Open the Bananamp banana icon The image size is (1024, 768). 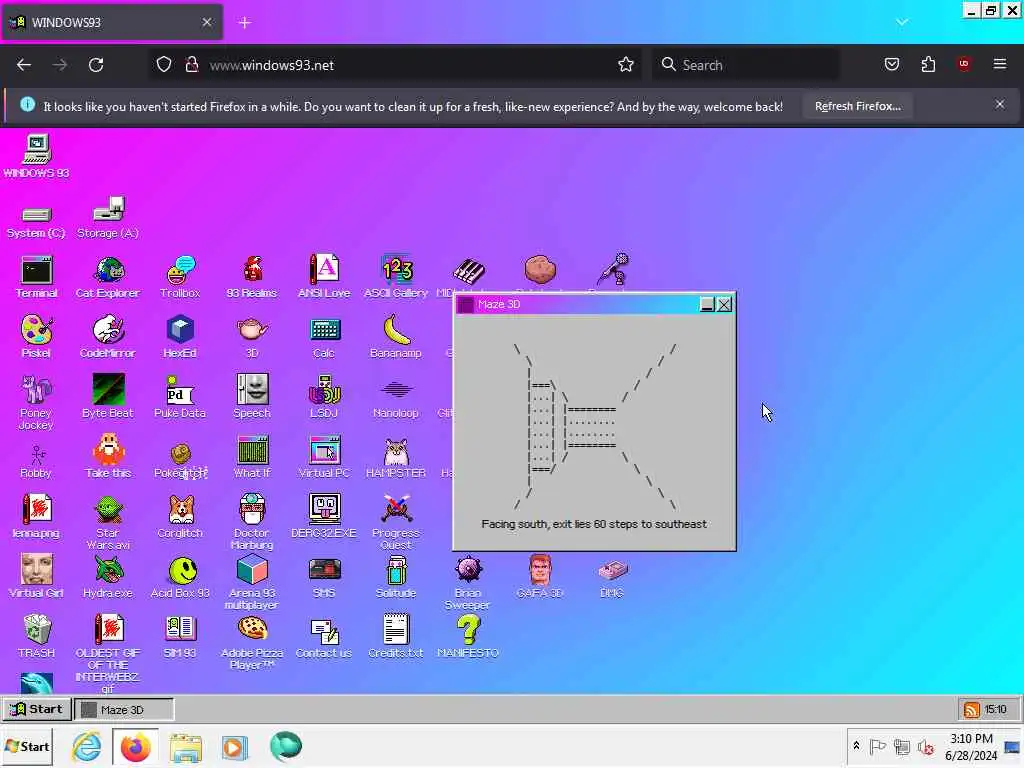(x=396, y=337)
